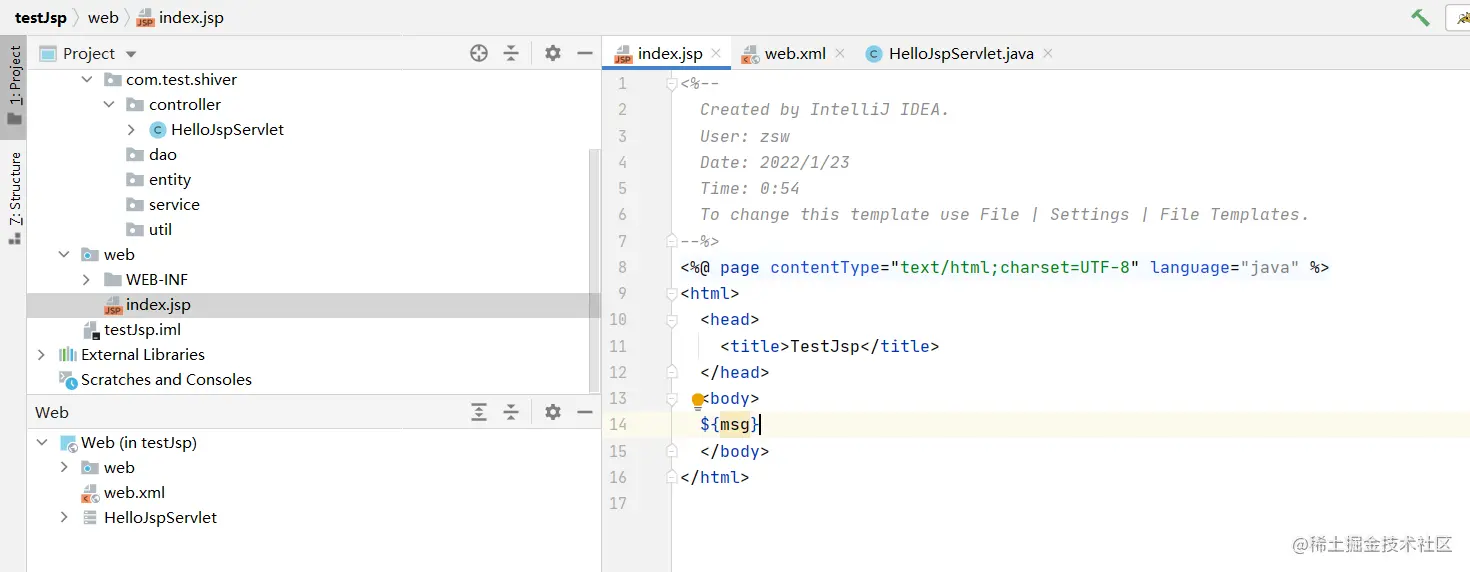Viewport: 1470px width, 572px height.
Task: Switch to the web.xml tab
Action: pos(795,54)
